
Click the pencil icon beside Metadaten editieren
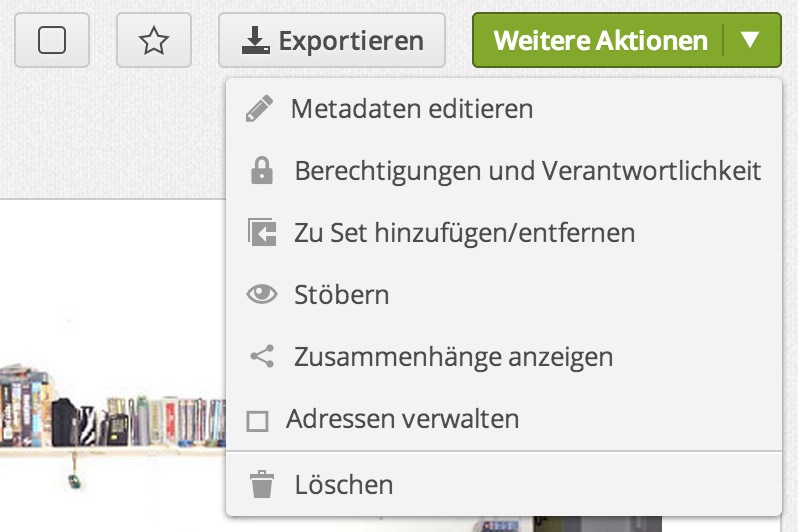pyautogui.click(x=259, y=109)
